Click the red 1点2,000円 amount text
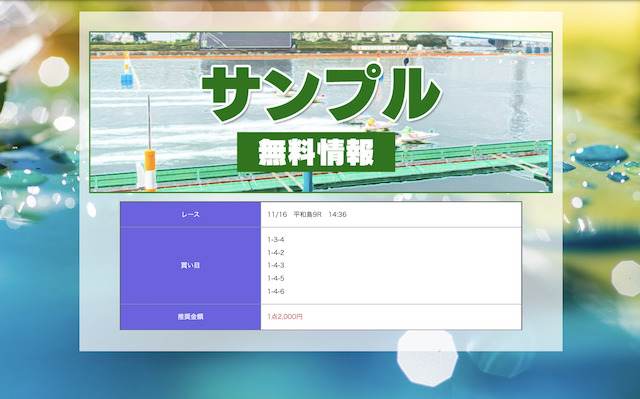This screenshot has height=399, width=640. click(x=285, y=317)
